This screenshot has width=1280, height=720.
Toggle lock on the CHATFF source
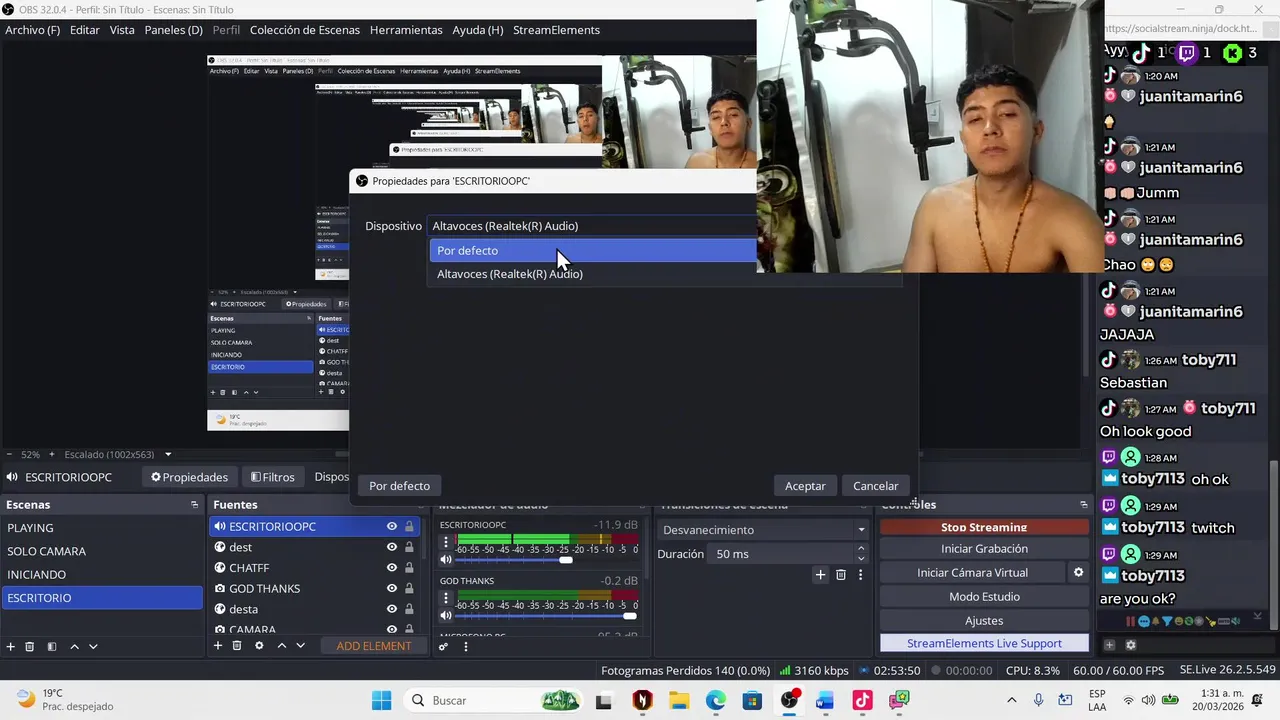[x=409, y=568]
